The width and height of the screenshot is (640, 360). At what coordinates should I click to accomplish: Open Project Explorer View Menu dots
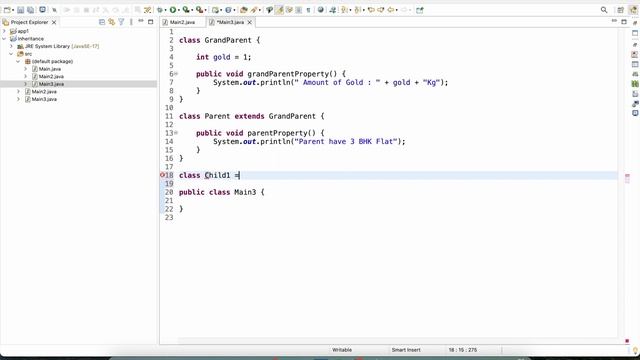coord(131,22)
